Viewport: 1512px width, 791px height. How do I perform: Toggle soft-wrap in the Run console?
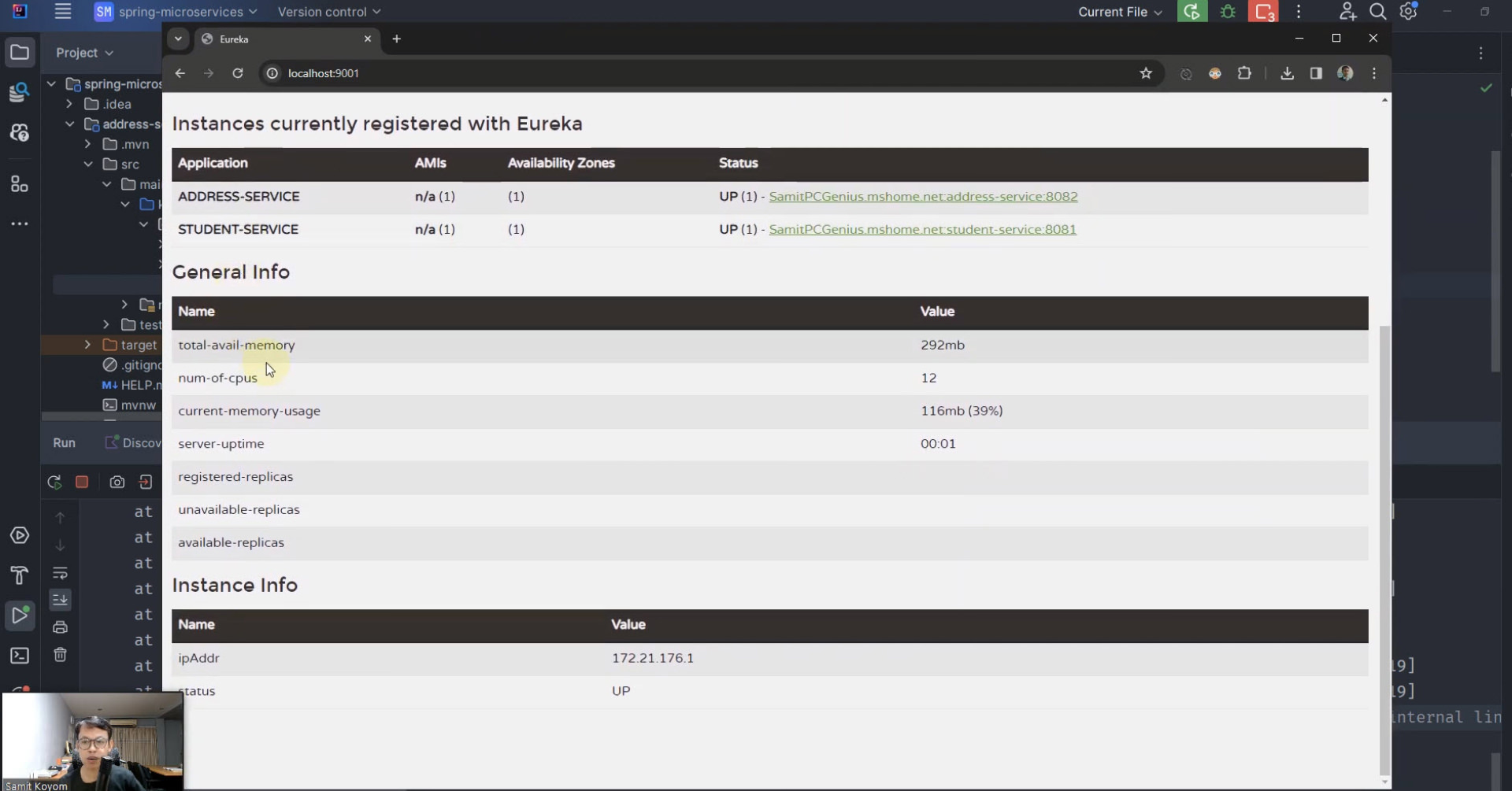pyautogui.click(x=60, y=573)
